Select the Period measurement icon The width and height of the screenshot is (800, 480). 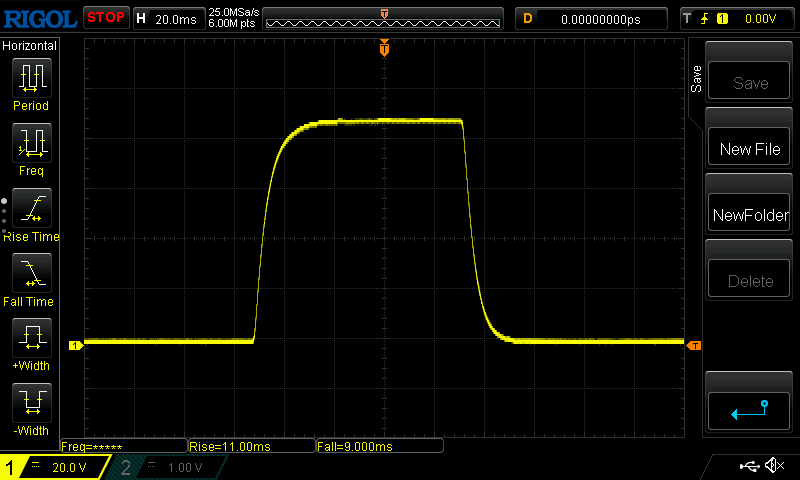coord(32,78)
